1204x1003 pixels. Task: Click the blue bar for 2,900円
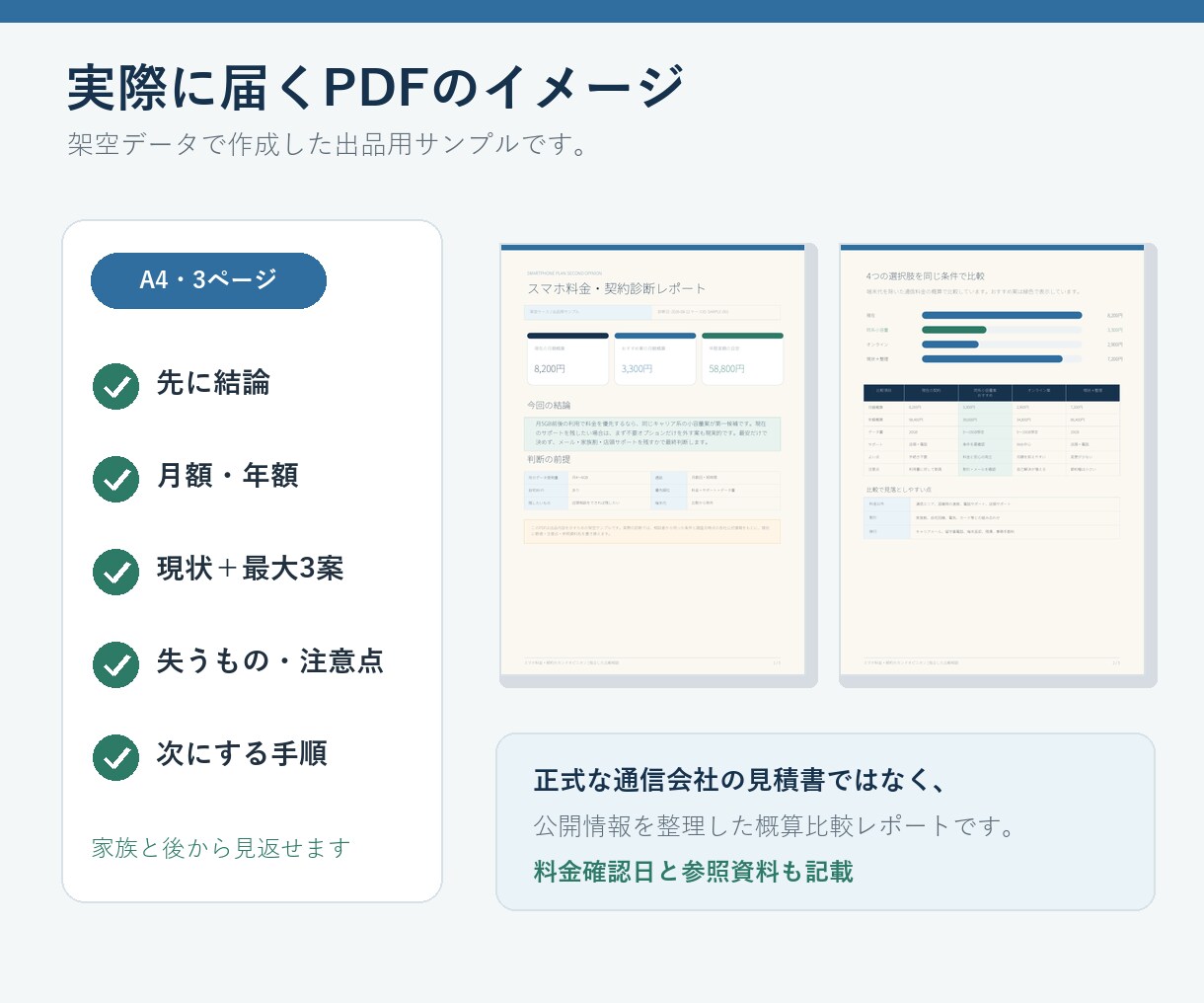(x=950, y=345)
